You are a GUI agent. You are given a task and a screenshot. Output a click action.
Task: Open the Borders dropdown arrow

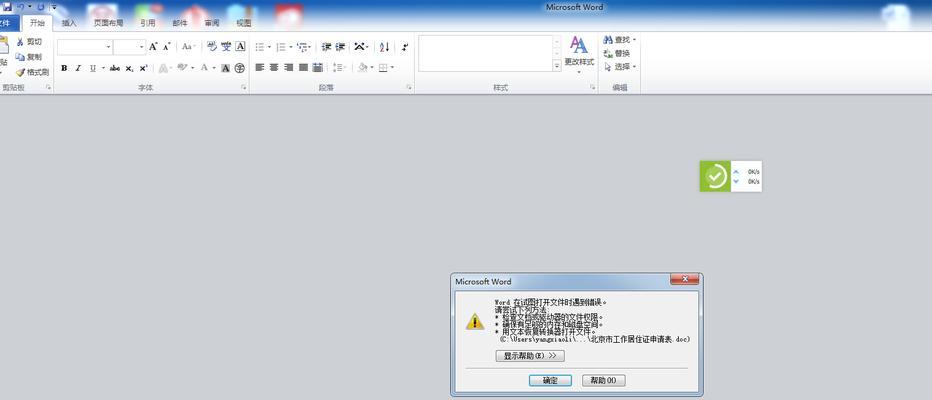392,68
